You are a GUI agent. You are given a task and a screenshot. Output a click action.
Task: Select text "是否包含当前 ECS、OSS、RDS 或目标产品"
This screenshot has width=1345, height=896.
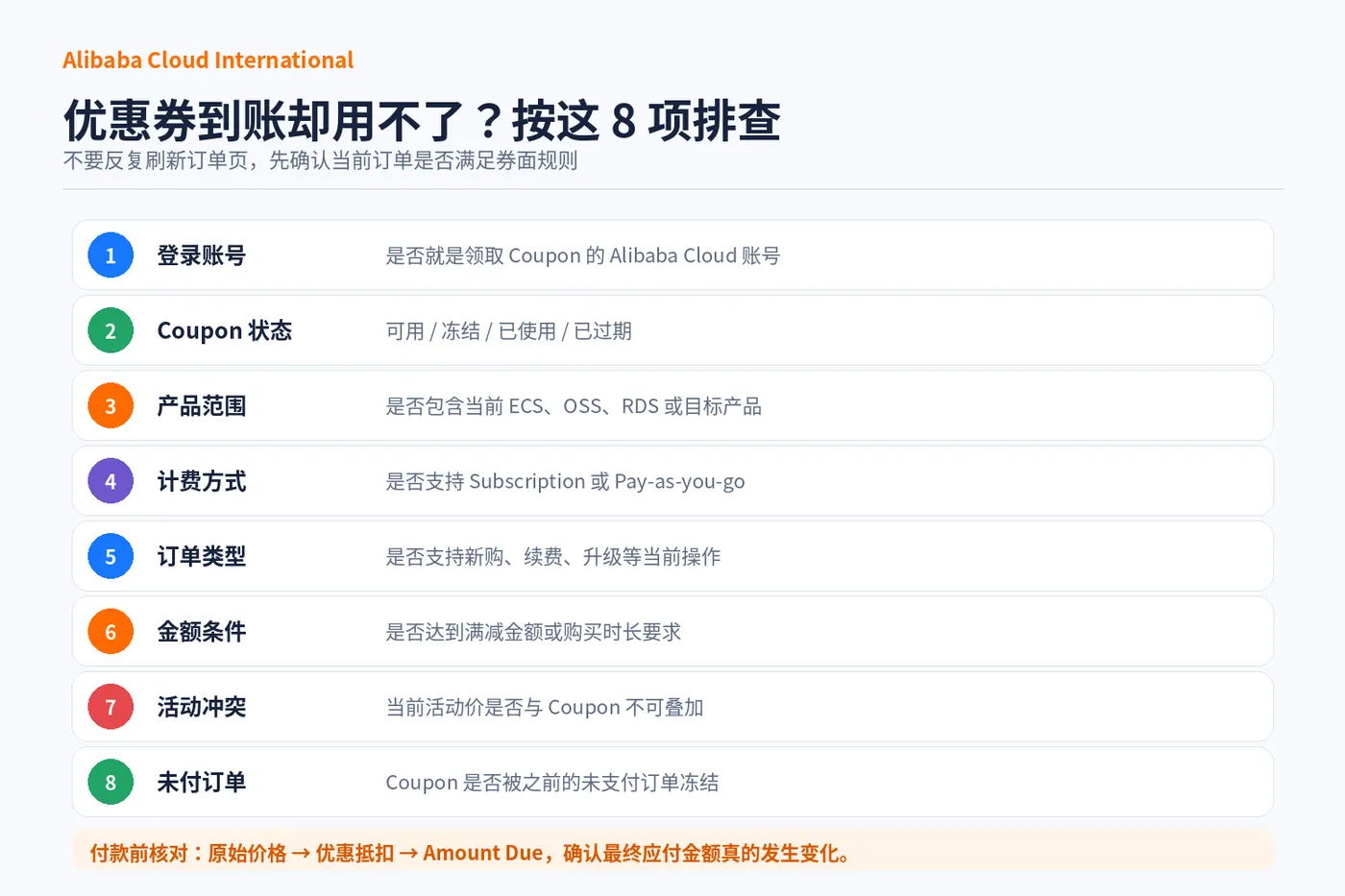tap(574, 406)
